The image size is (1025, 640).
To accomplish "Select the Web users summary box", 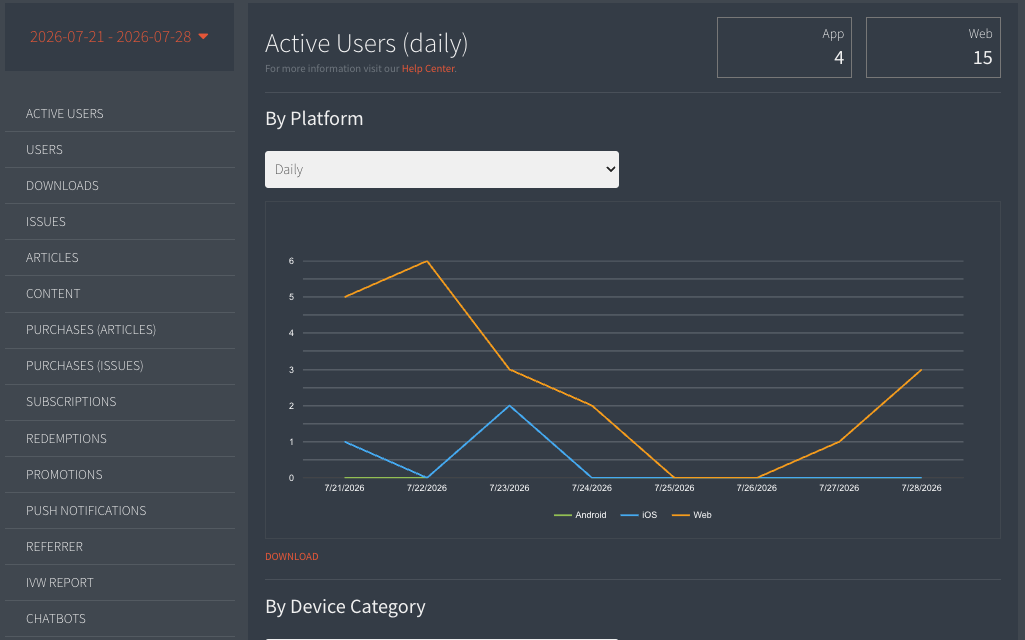I will tap(933, 47).
